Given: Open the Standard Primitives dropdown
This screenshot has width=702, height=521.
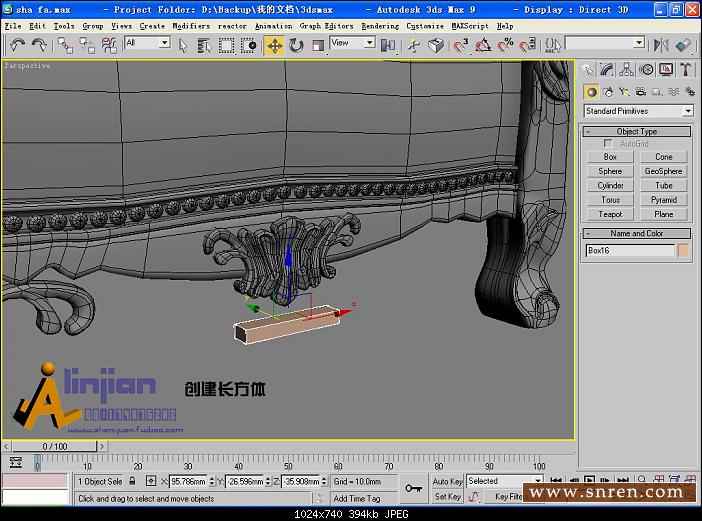Looking at the screenshot, I should pos(638,111).
